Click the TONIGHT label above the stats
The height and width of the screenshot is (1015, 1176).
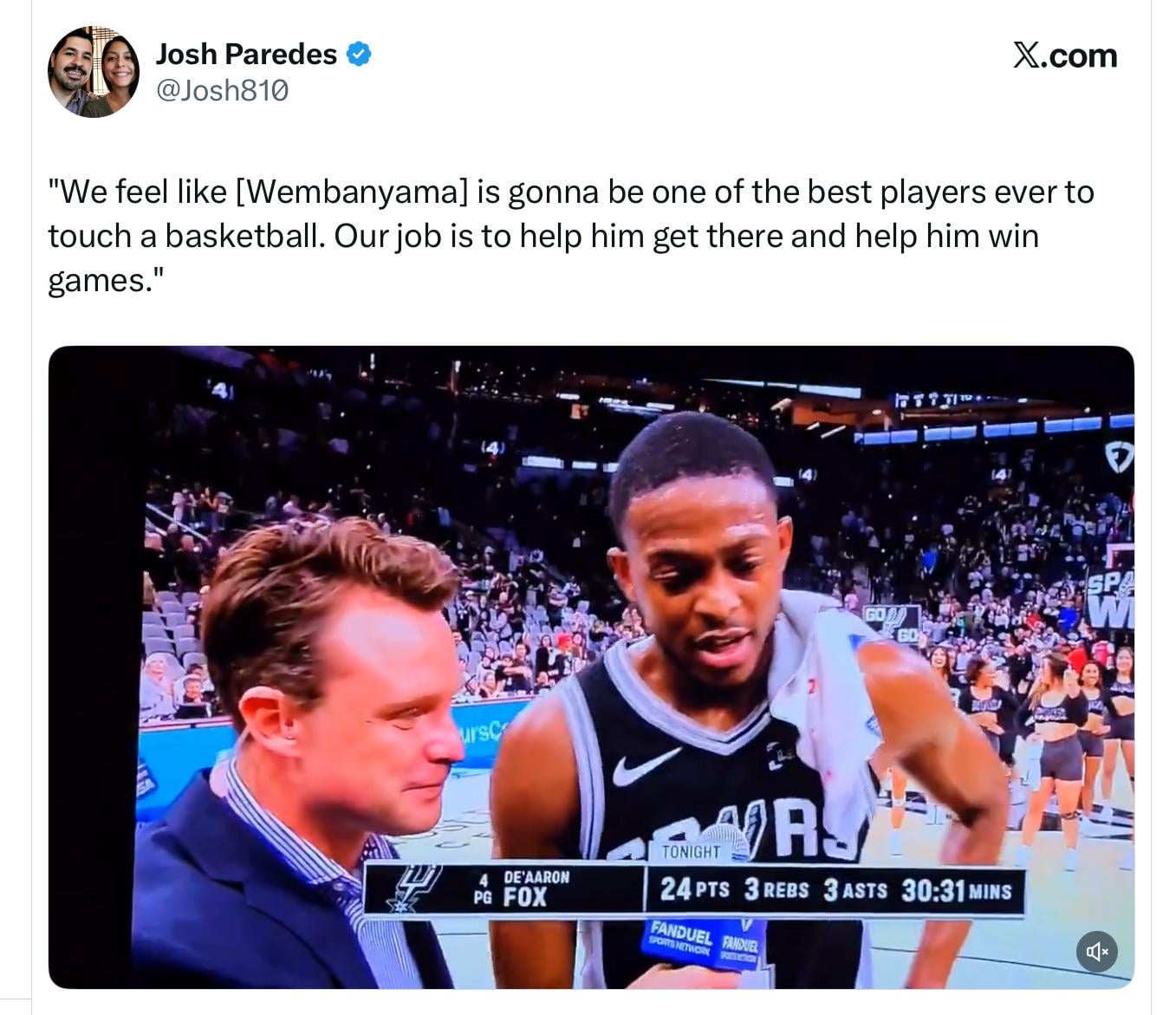(x=691, y=851)
